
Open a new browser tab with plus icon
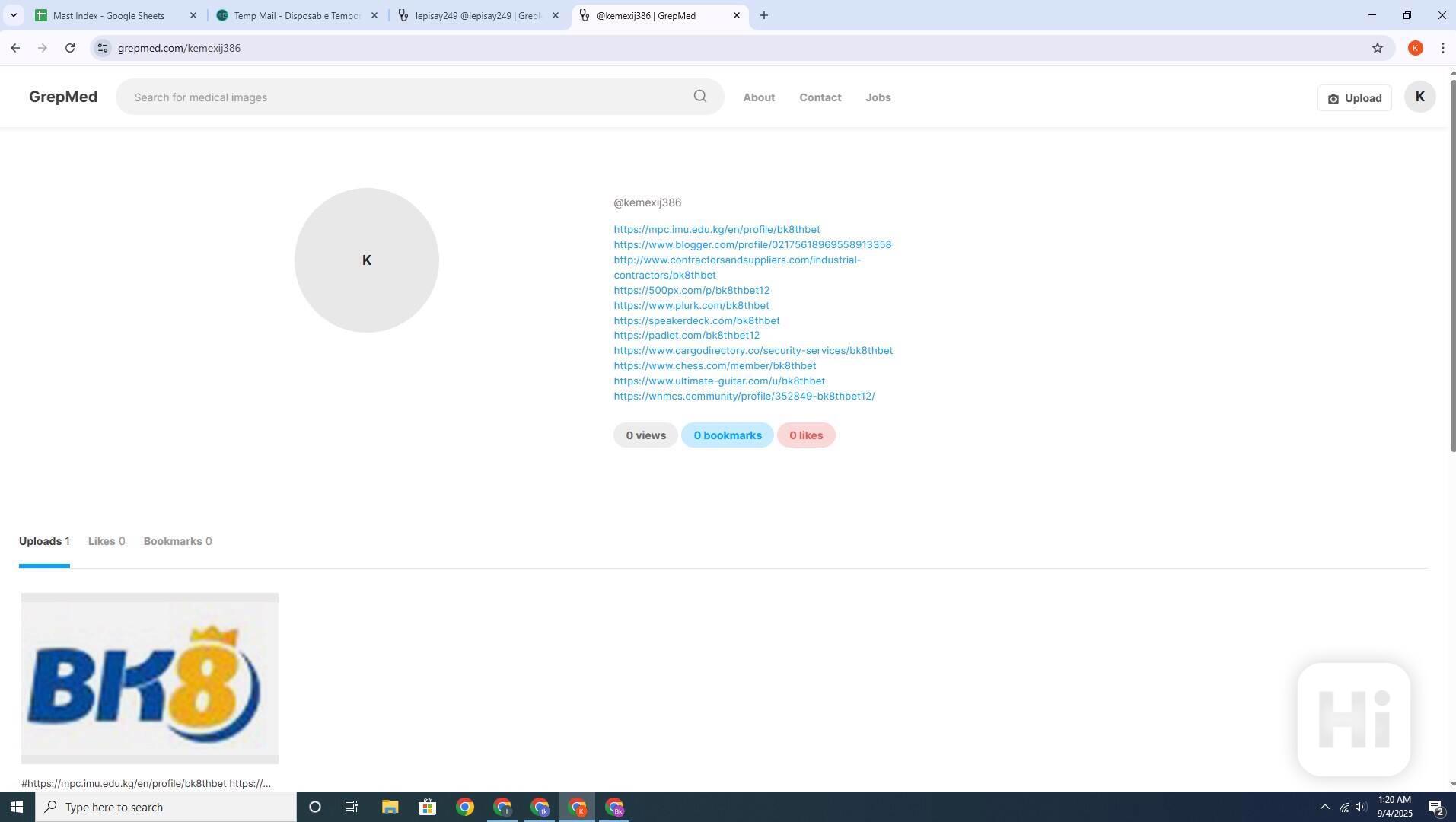pyautogui.click(x=763, y=15)
